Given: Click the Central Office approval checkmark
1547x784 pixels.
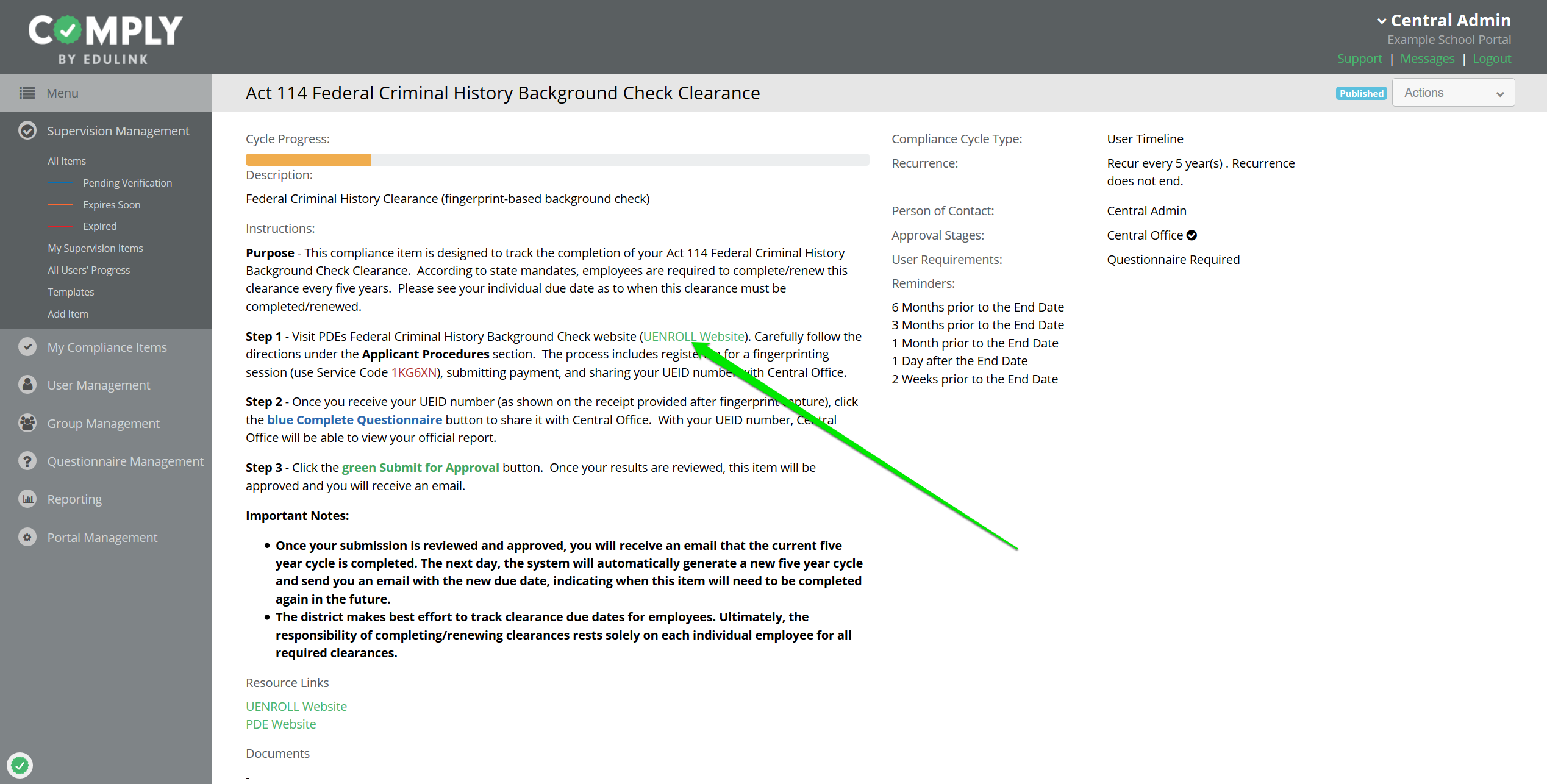Looking at the screenshot, I should 1192,235.
